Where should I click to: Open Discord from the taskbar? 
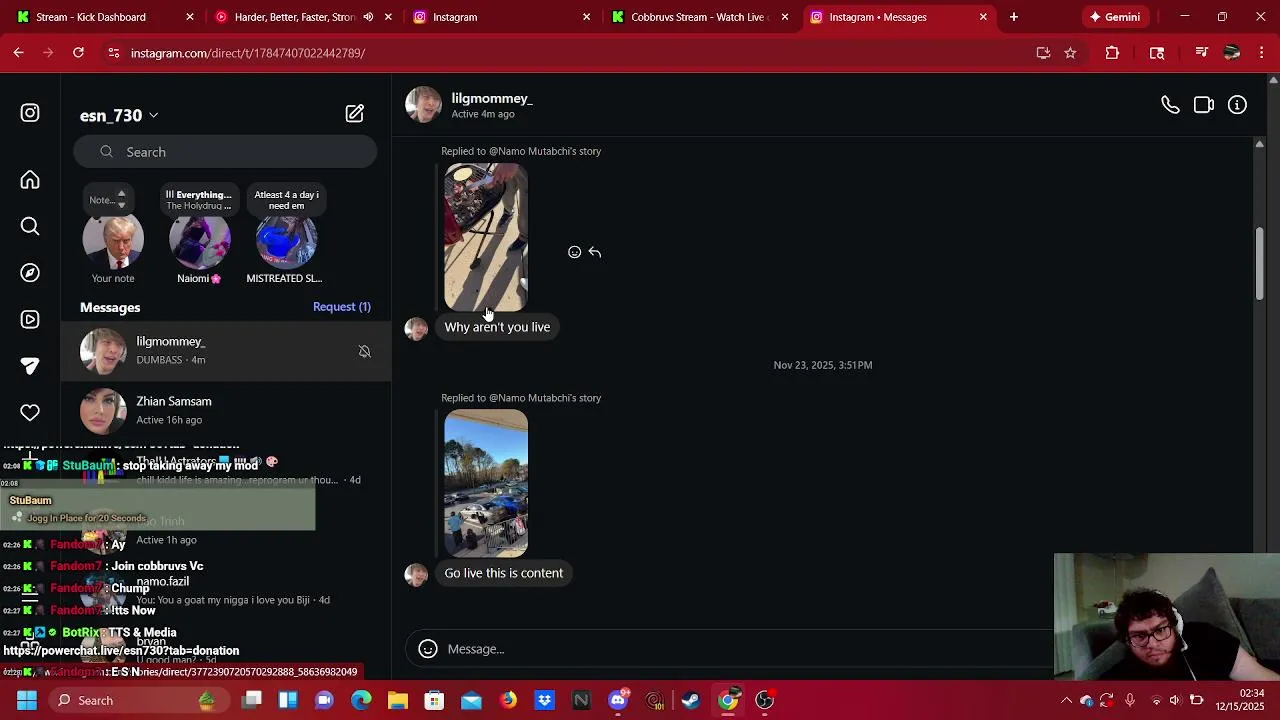[x=618, y=700]
